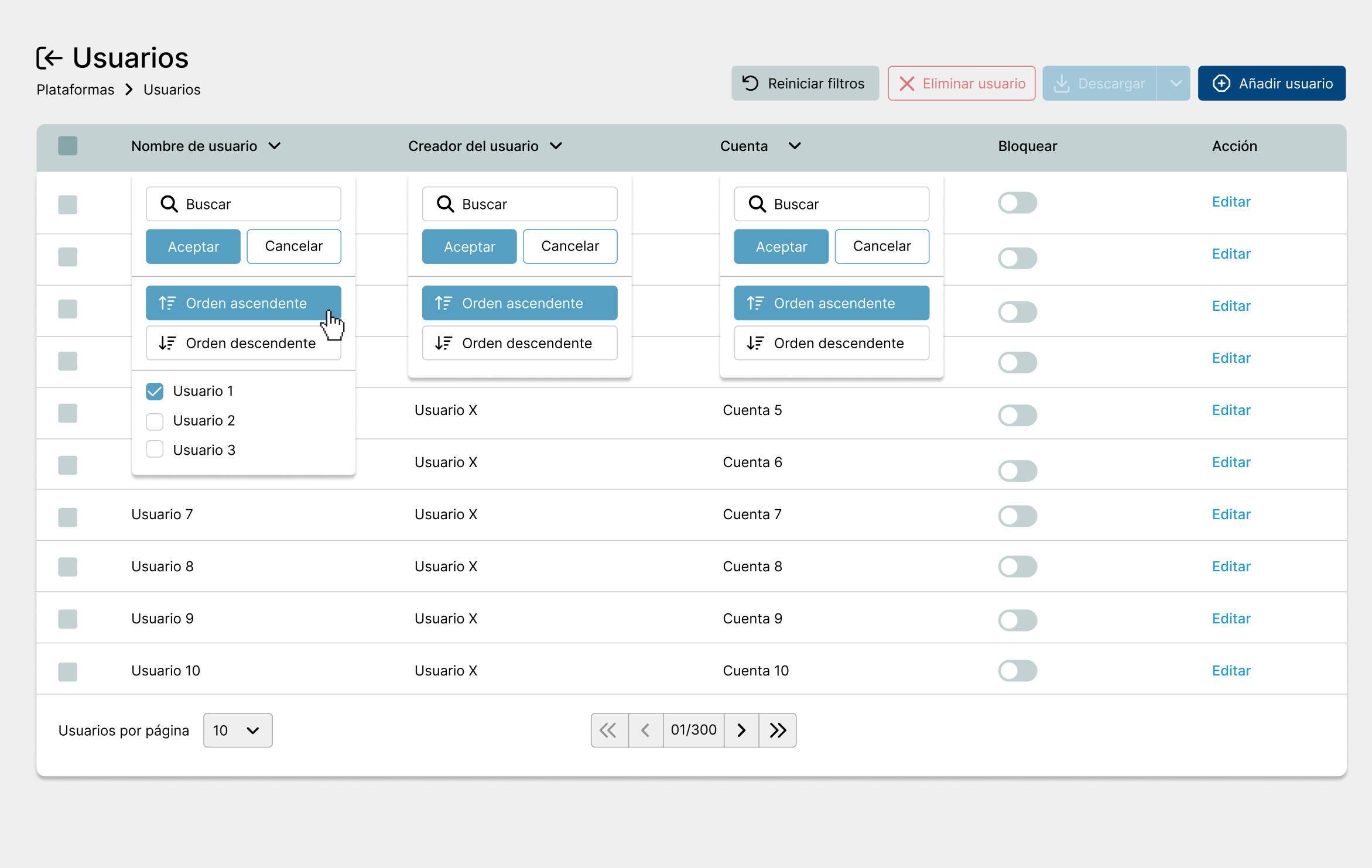Go to the next page with the arrow icon

click(x=741, y=730)
